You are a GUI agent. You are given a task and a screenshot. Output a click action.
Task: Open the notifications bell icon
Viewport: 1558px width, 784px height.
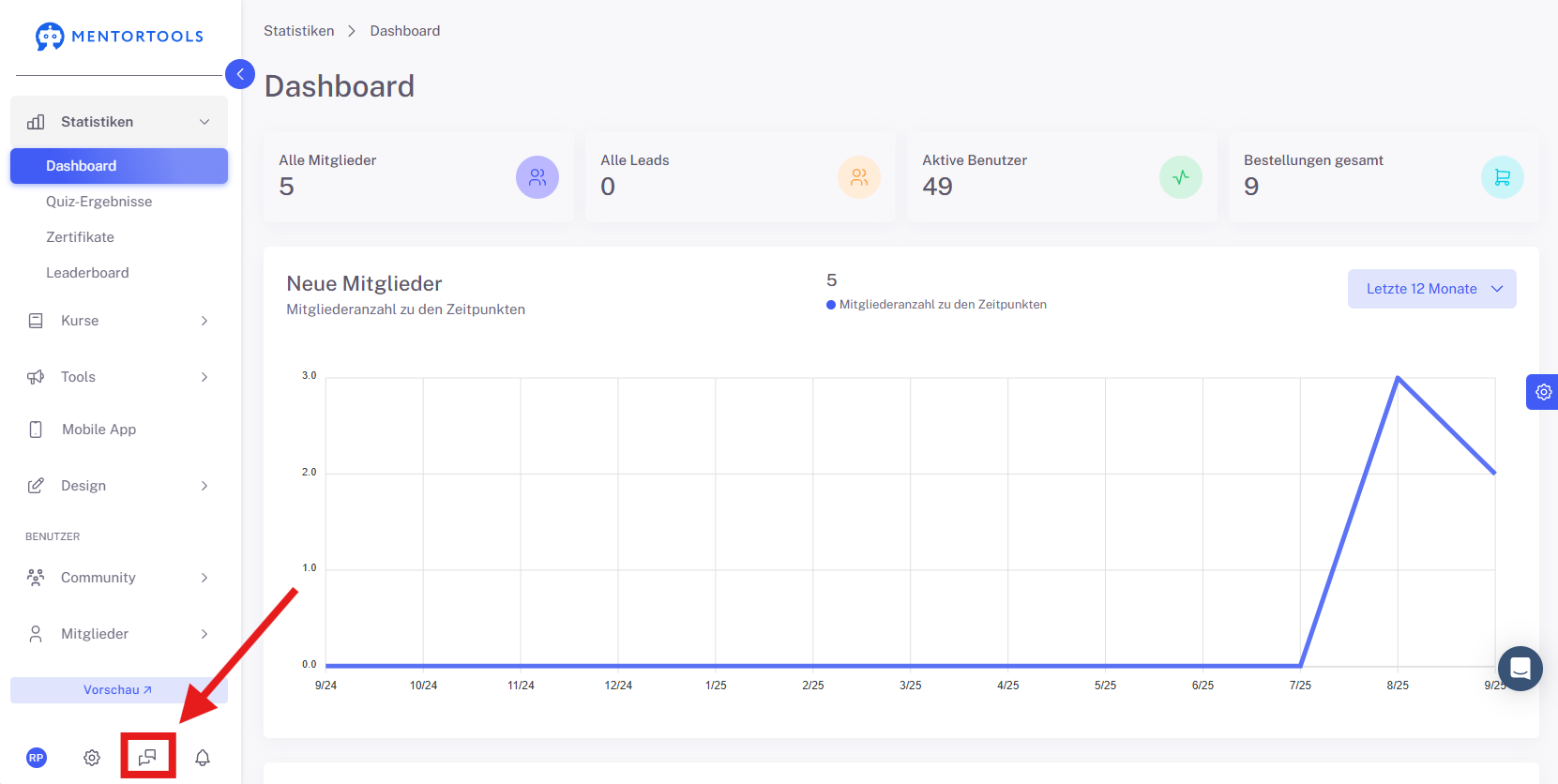203,758
